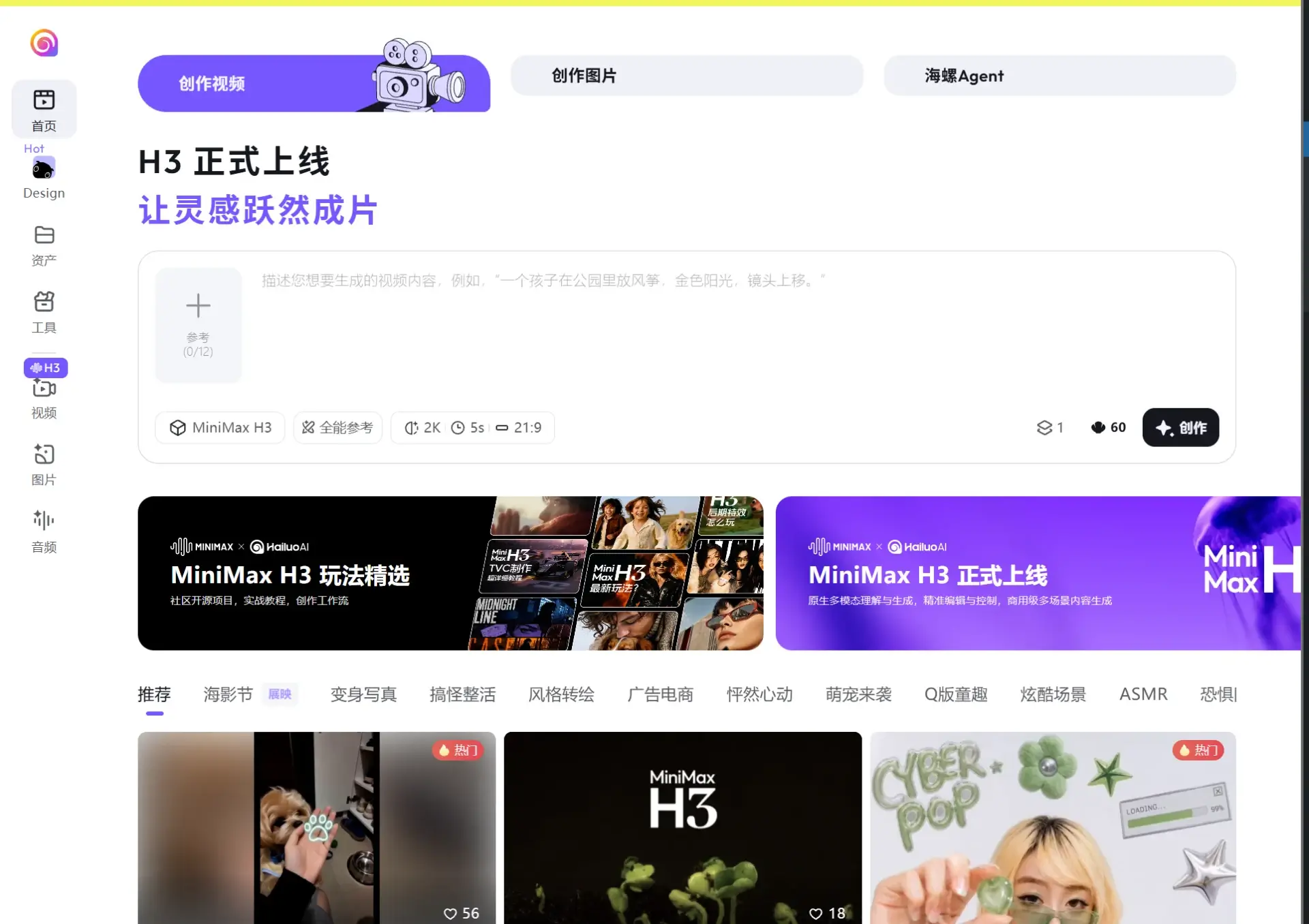This screenshot has width=1309, height=924.
Task: Click the 热门 badge on dog video
Action: click(x=459, y=750)
